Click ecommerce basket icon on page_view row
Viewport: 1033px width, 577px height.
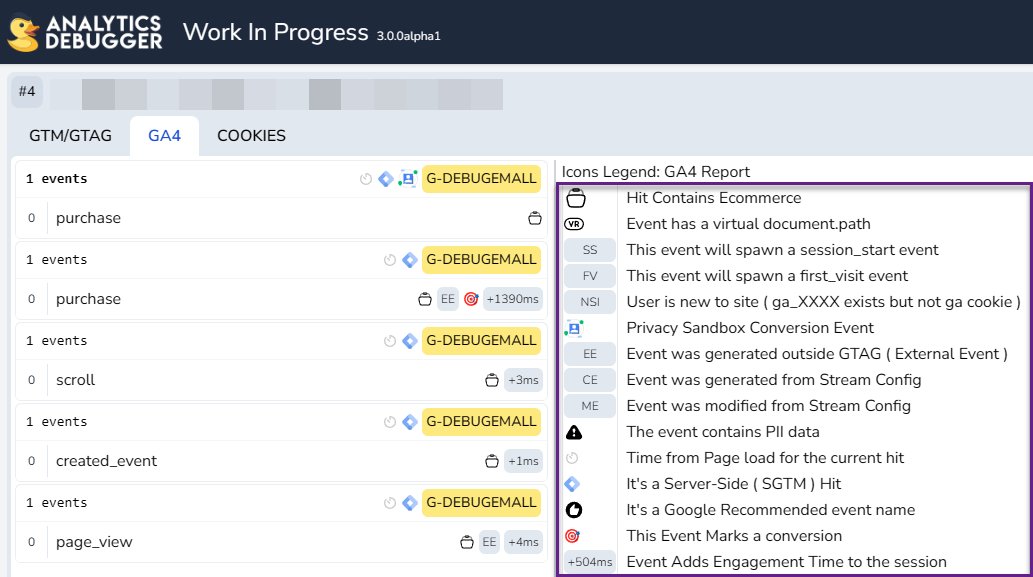466,542
